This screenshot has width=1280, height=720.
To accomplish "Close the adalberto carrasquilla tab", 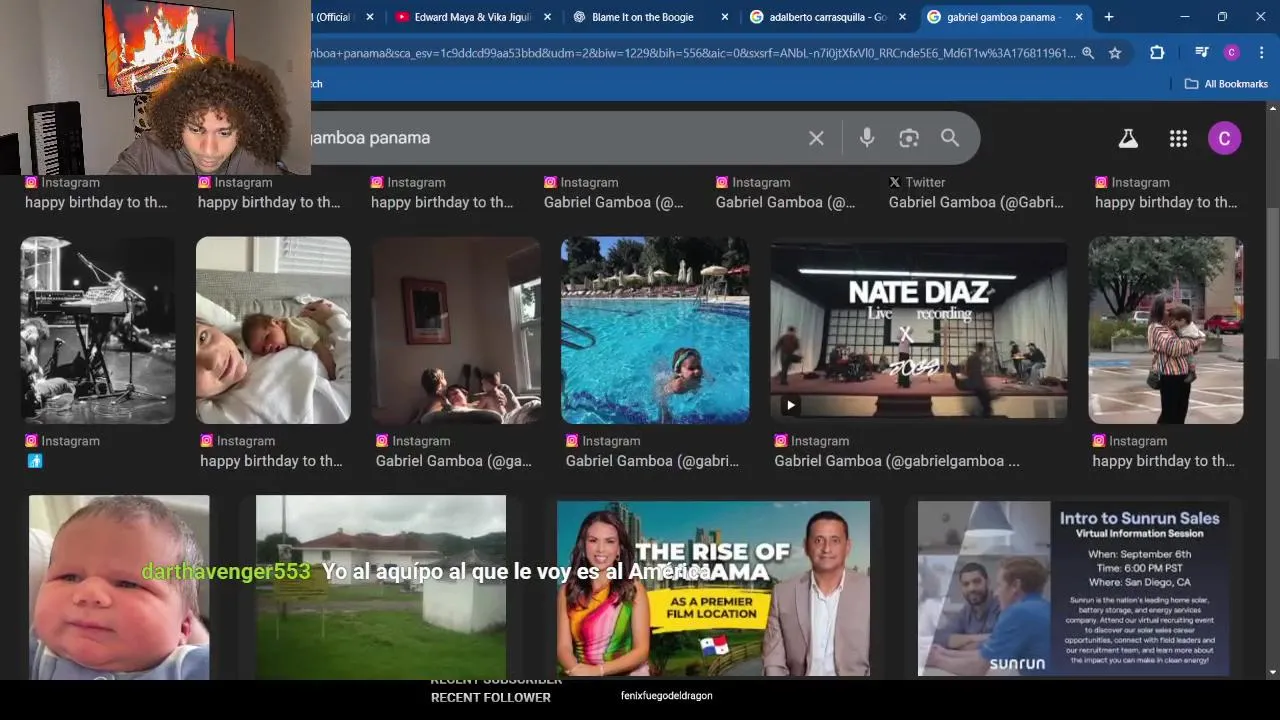I will (x=902, y=17).
